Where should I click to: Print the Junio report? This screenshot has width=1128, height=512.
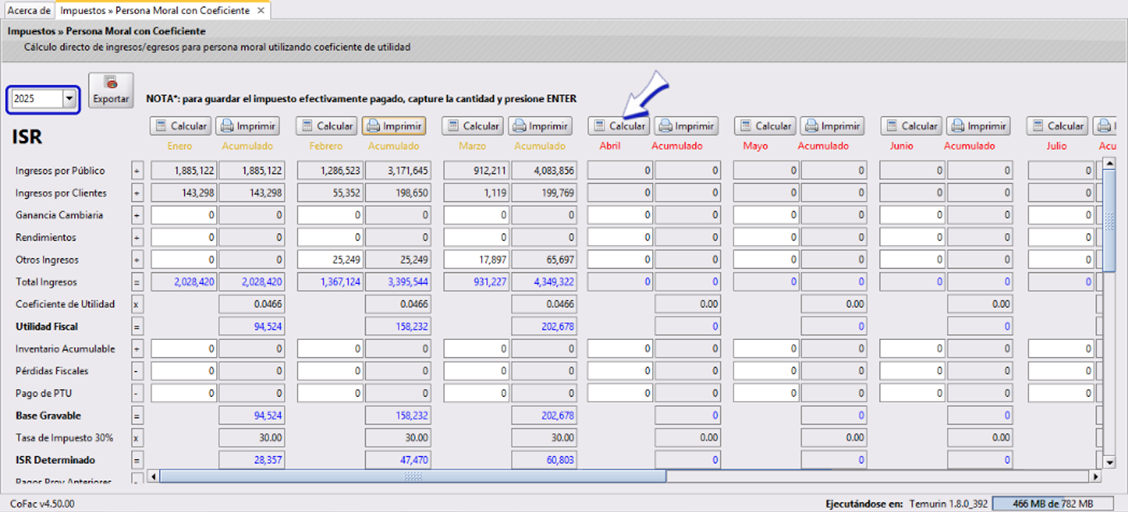click(978, 126)
